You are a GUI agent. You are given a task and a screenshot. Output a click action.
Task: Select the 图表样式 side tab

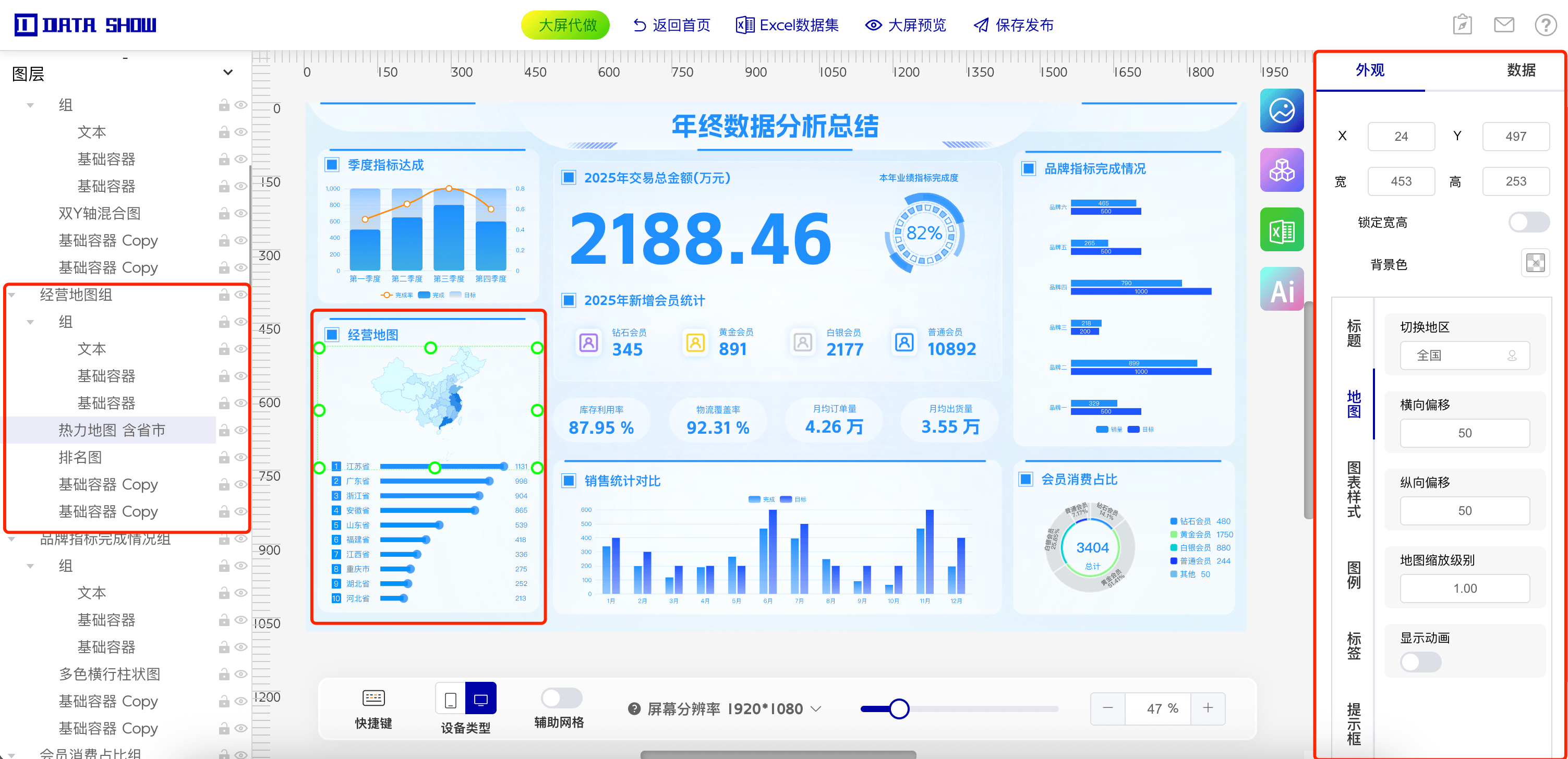pos(1353,489)
